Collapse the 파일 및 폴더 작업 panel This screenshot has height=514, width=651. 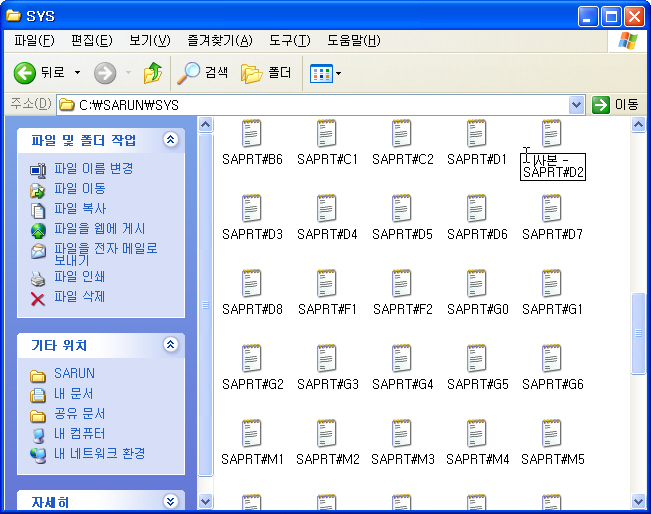tap(170, 140)
